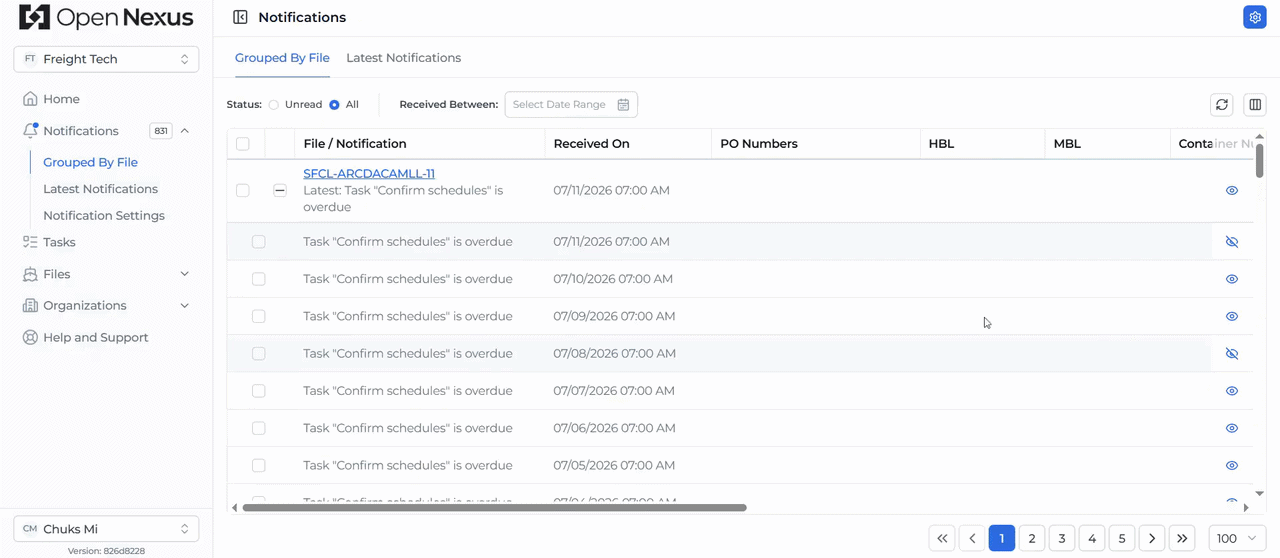Check the select-all header checkbox
The width and height of the screenshot is (1280, 558).
tap(243, 144)
